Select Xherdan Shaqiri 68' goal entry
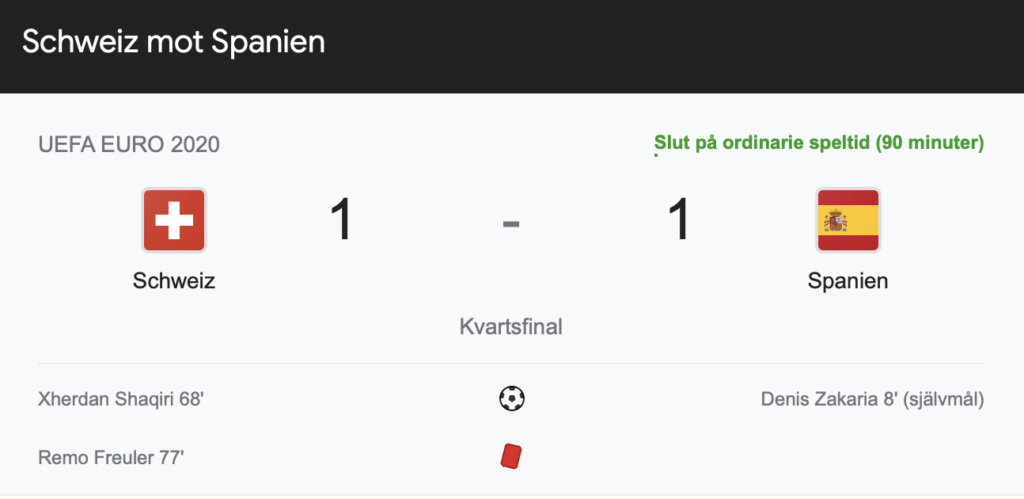The image size is (1024, 499). click(x=121, y=398)
